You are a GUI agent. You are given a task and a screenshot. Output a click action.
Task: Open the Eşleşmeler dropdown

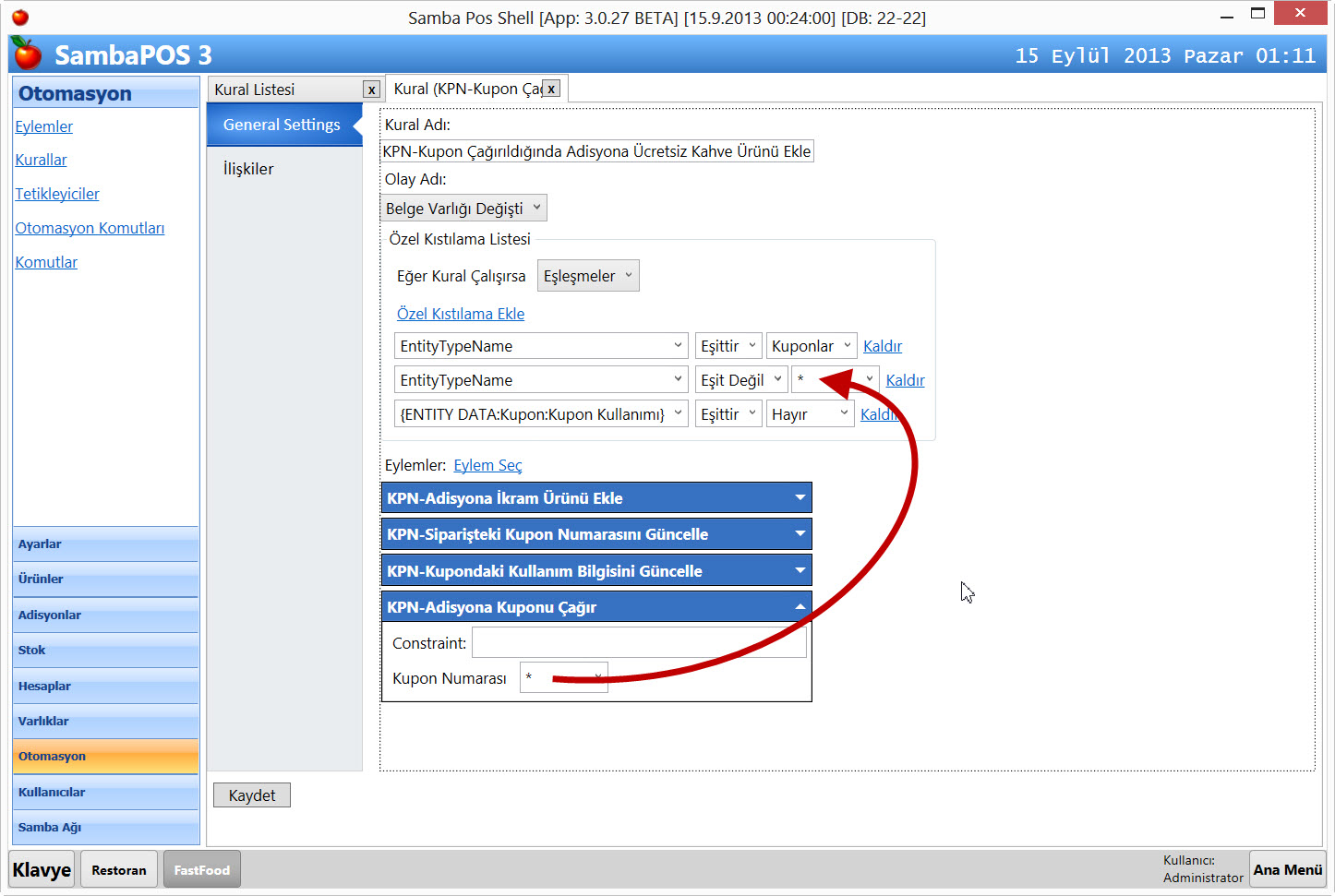coord(587,276)
